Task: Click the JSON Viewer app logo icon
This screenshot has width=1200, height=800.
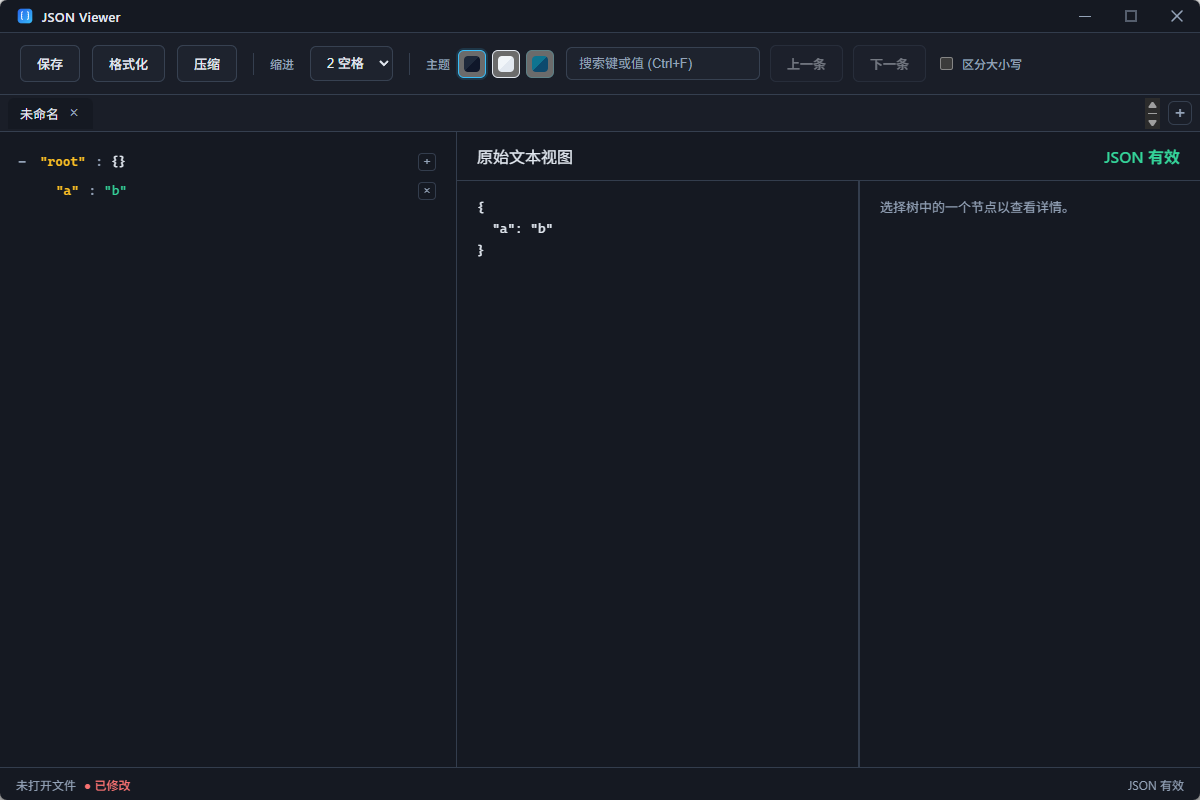Action: 25,16
